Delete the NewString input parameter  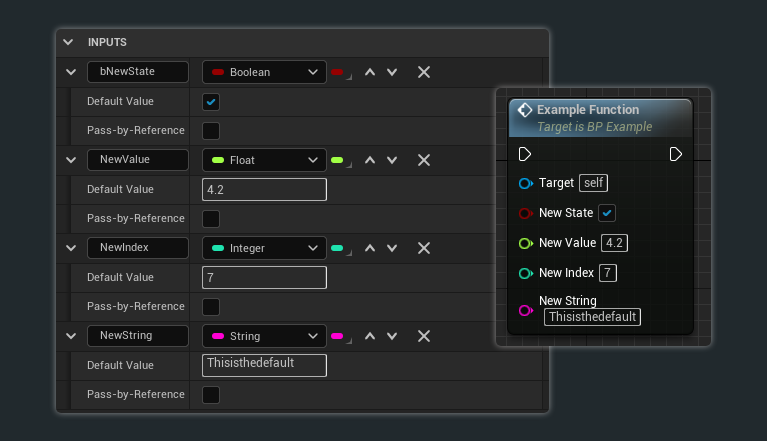click(424, 336)
